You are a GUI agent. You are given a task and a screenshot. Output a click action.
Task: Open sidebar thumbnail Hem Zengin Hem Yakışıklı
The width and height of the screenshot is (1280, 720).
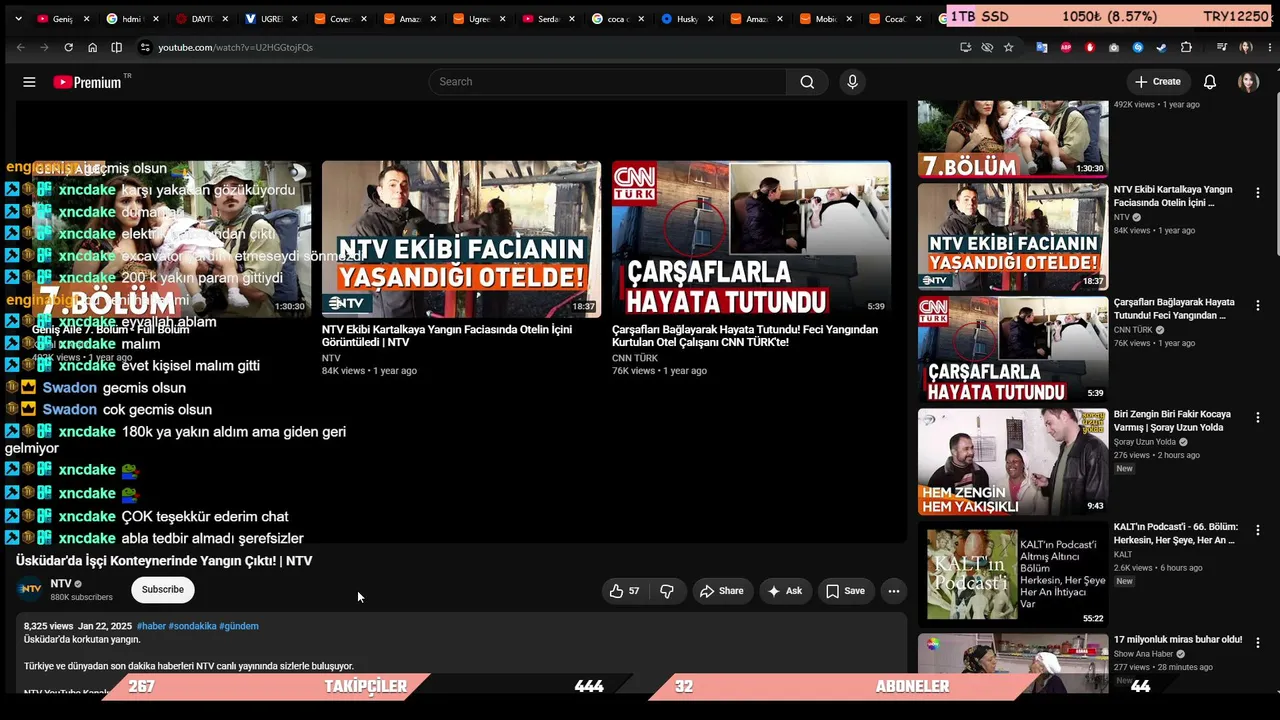tap(1013, 461)
